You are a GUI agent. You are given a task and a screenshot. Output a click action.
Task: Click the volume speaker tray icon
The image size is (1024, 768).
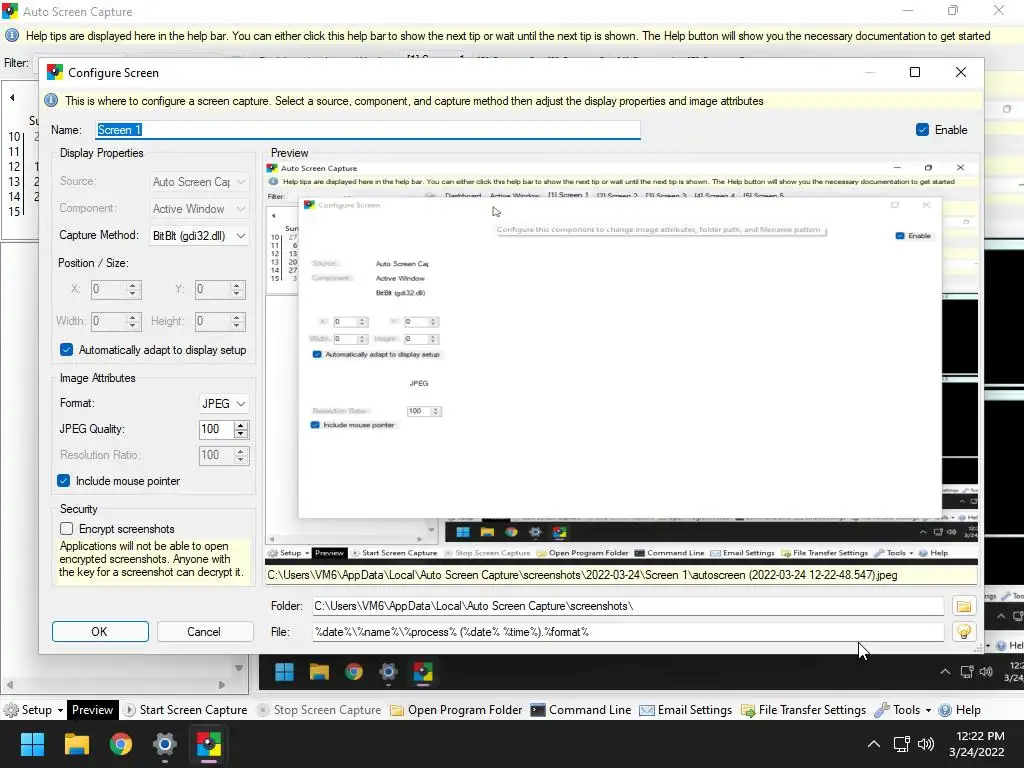click(x=926, y=744)
